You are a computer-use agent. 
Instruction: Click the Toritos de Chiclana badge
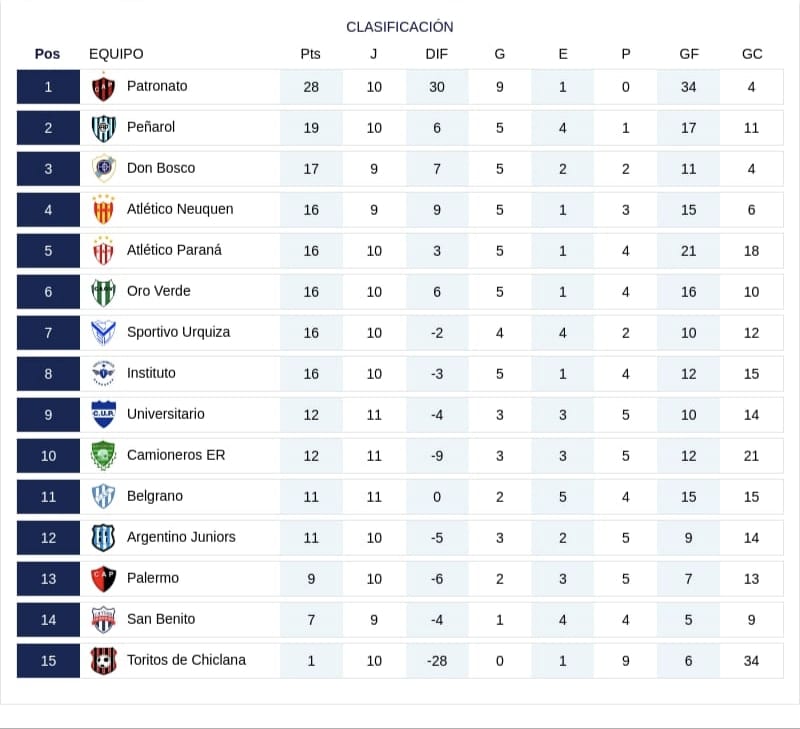tap(104, 661)
